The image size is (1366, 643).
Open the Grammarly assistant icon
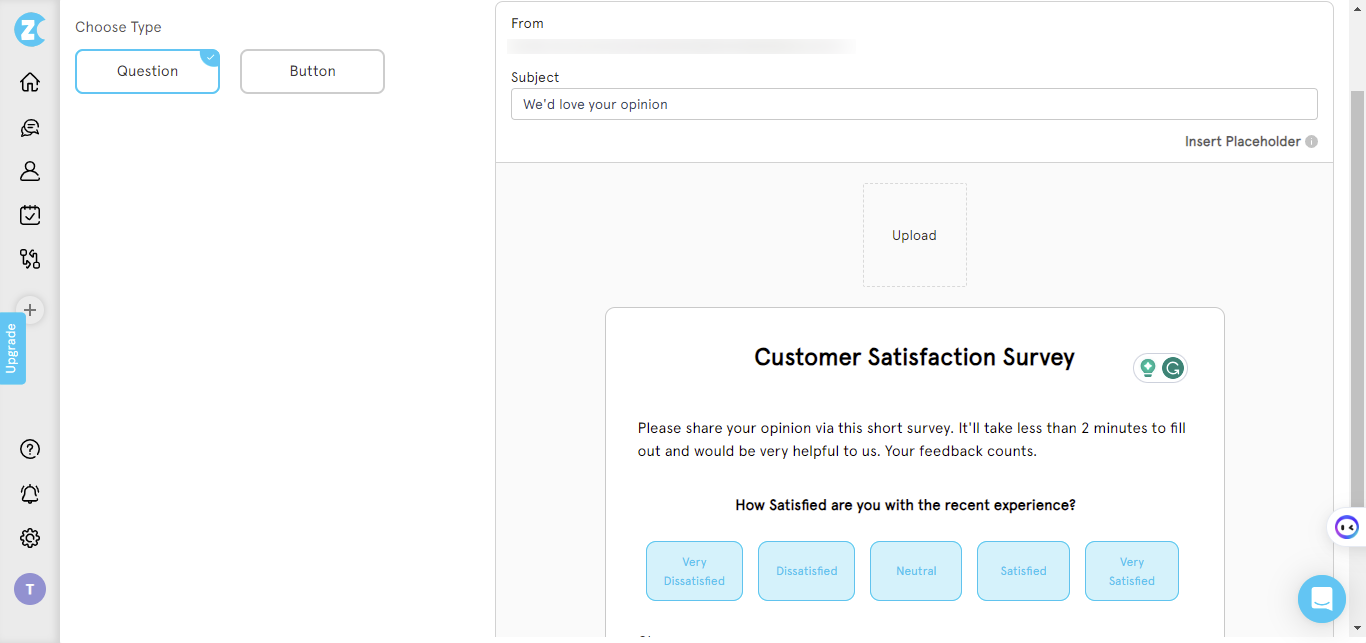coord(1173,368)
